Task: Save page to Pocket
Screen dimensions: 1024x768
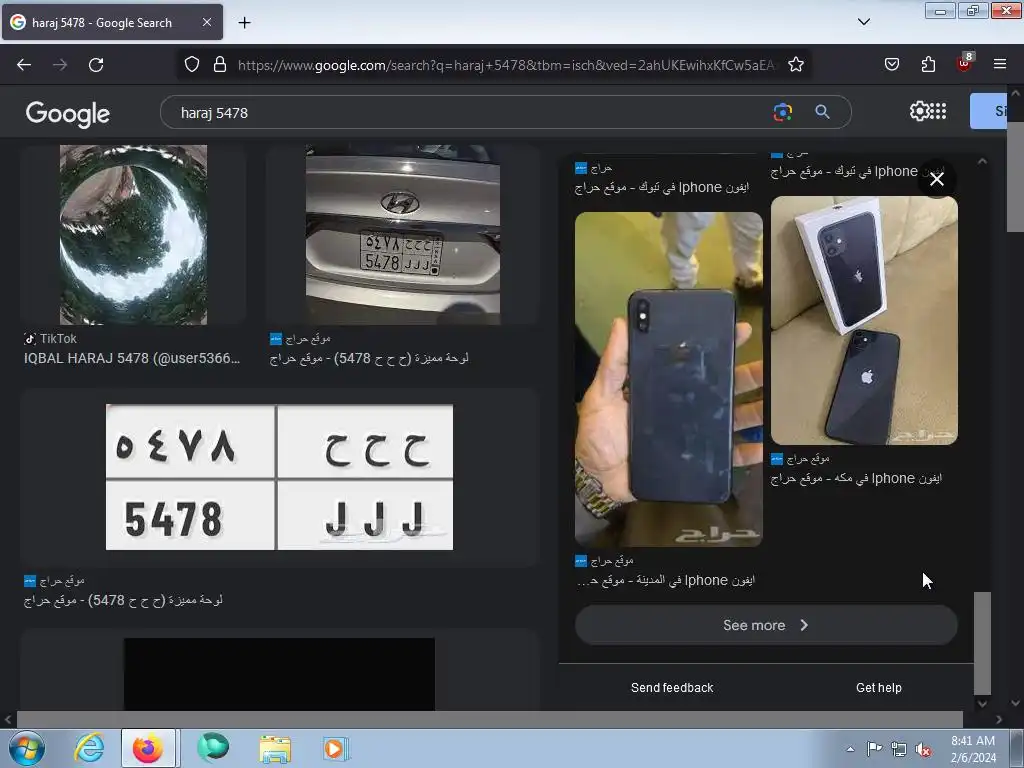Action: tap(891, 64)
